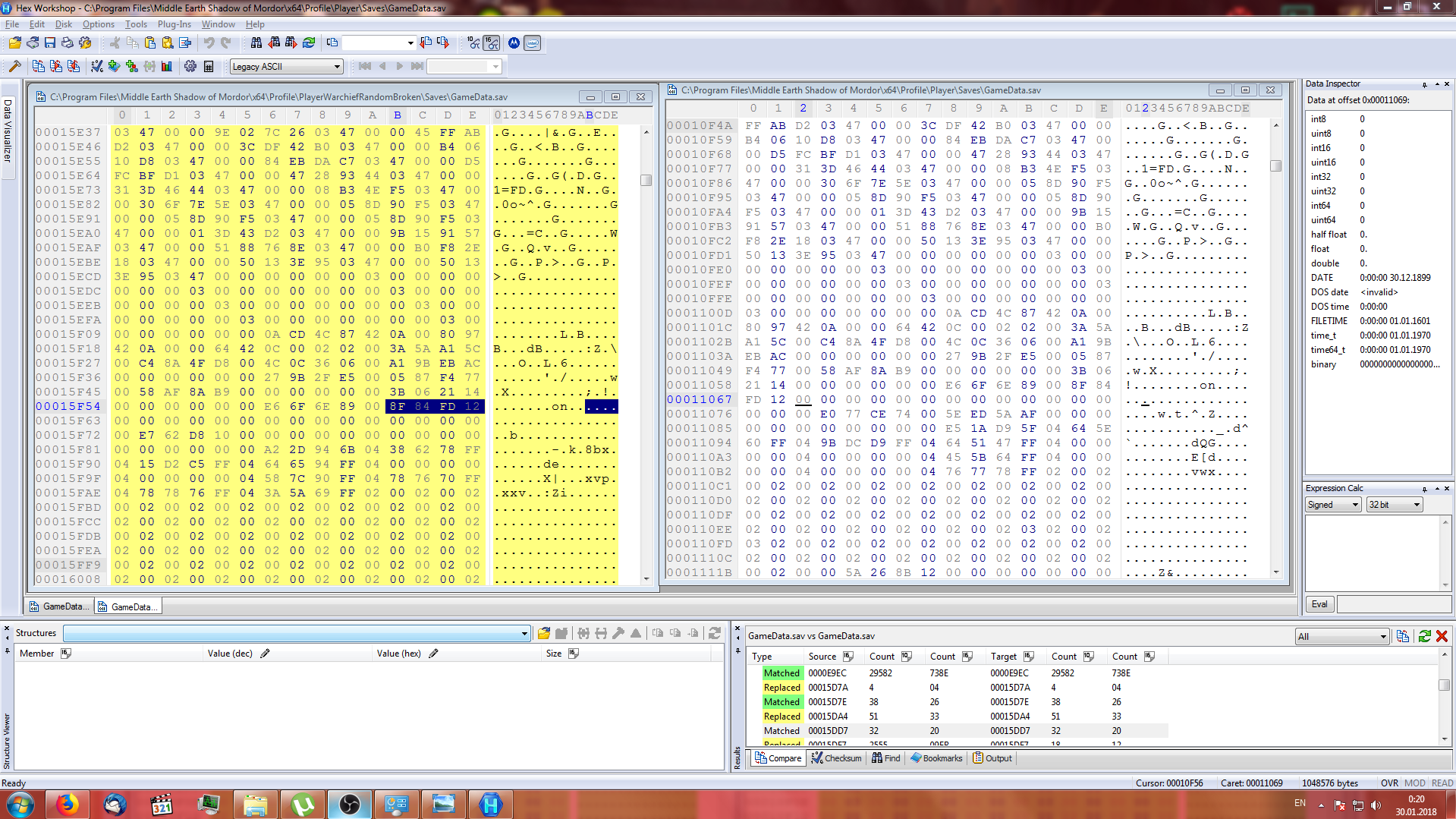Image resolution: width=1456 pixels, height=819 pixels.
Task: Click the Compare files icon in second toolbar
Action: point(39,67)
